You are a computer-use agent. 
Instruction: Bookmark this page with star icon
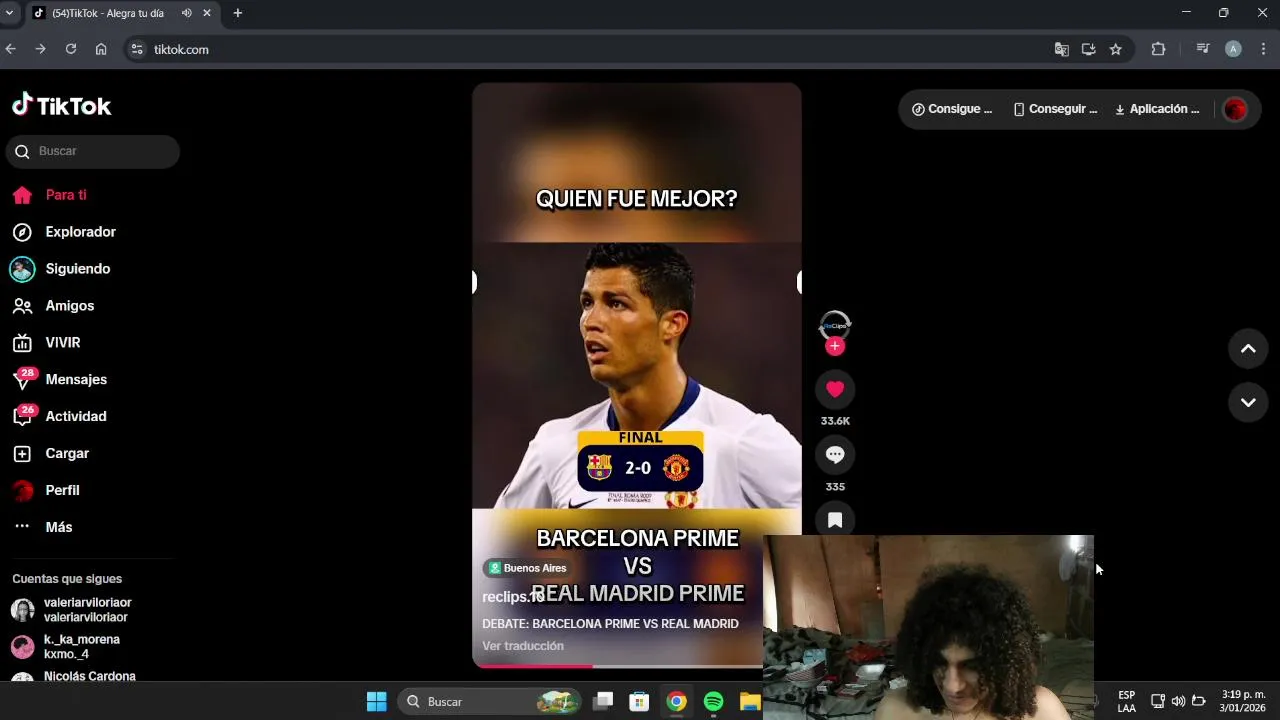[1116, 49]
